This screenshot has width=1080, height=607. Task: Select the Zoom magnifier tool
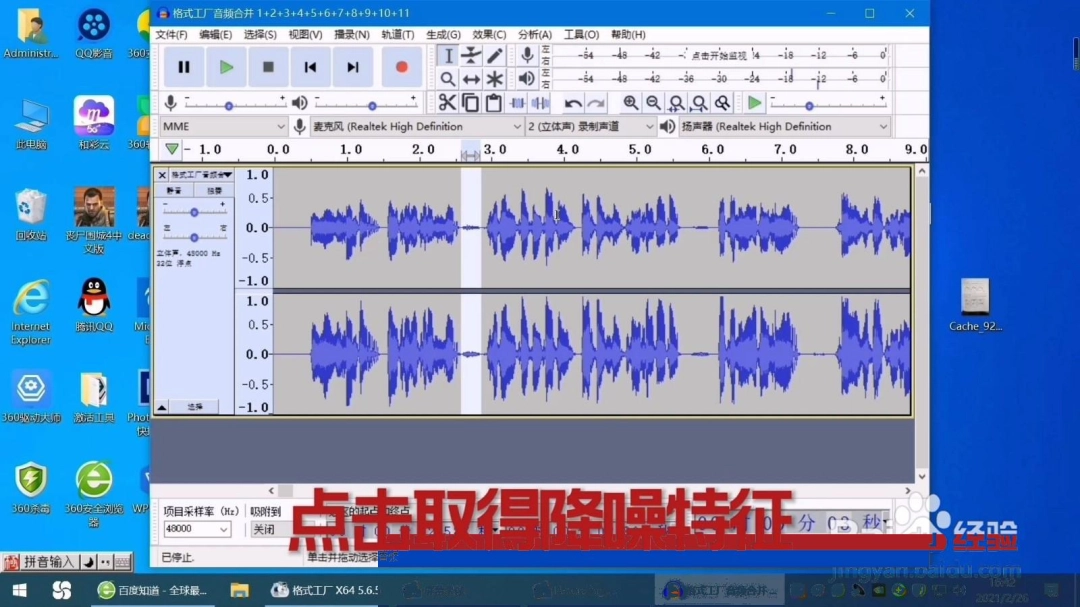448,79
